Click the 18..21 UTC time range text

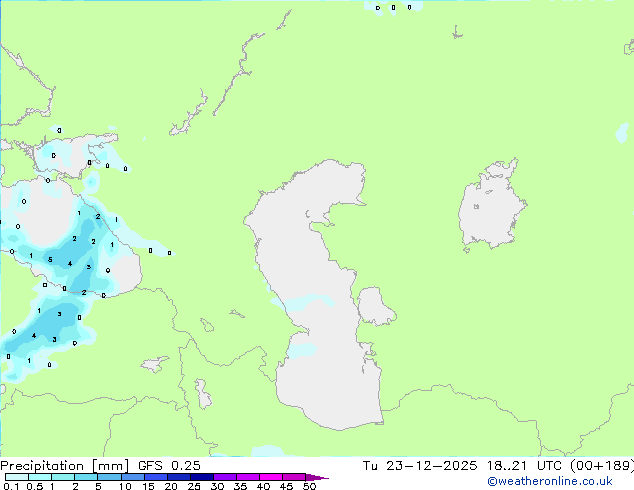click(x=504, y=466)
